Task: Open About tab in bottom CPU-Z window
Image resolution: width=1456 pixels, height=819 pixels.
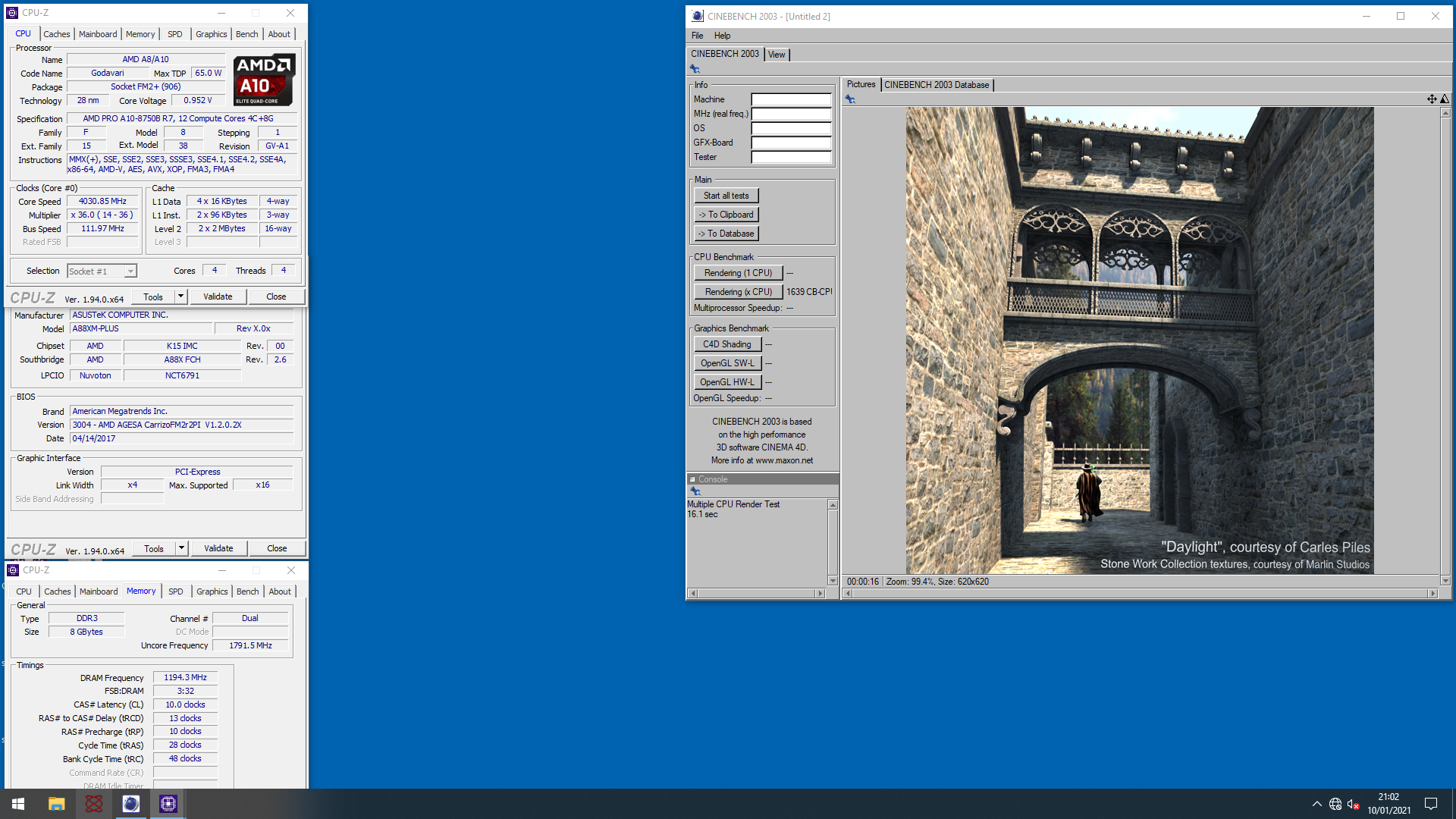Action: pos(280,591)
